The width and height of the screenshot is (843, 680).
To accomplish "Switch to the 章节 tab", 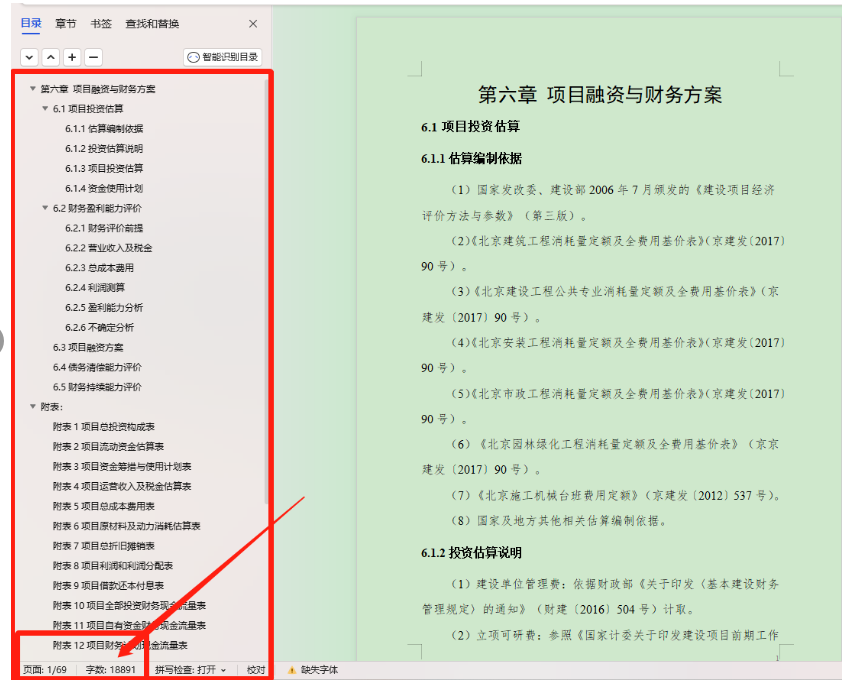I will click(x=65, y=23).
